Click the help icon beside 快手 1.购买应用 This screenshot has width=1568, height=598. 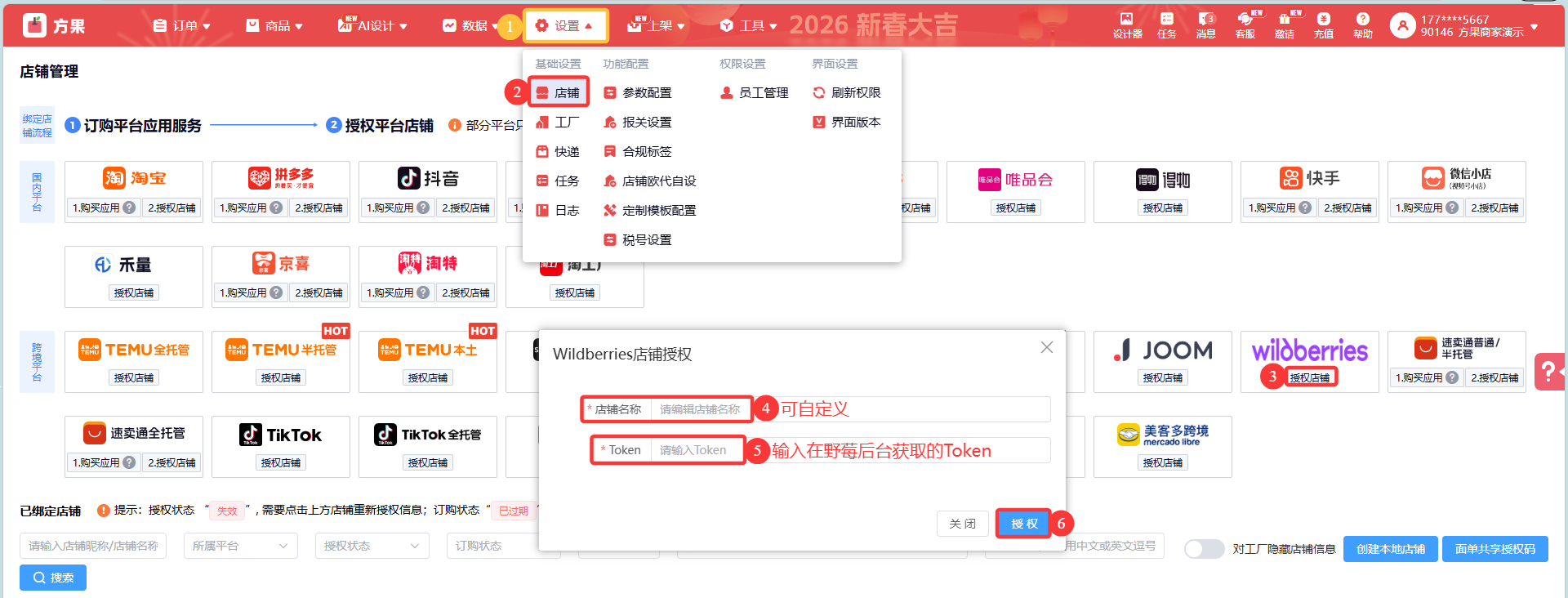pos(1305,208)
